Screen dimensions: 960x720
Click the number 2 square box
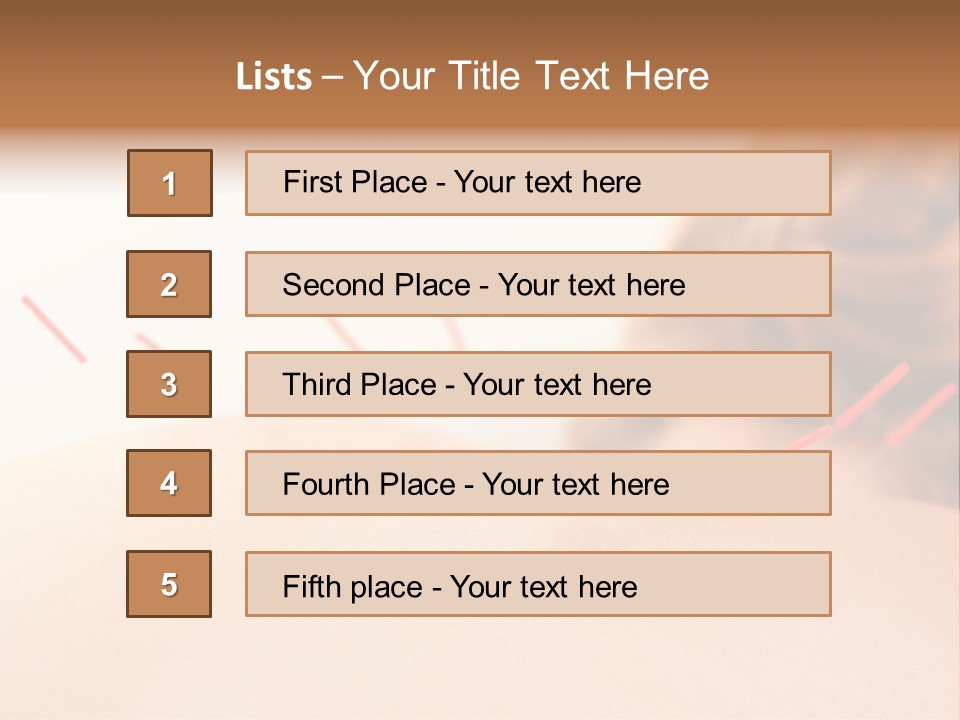point(169,284)
